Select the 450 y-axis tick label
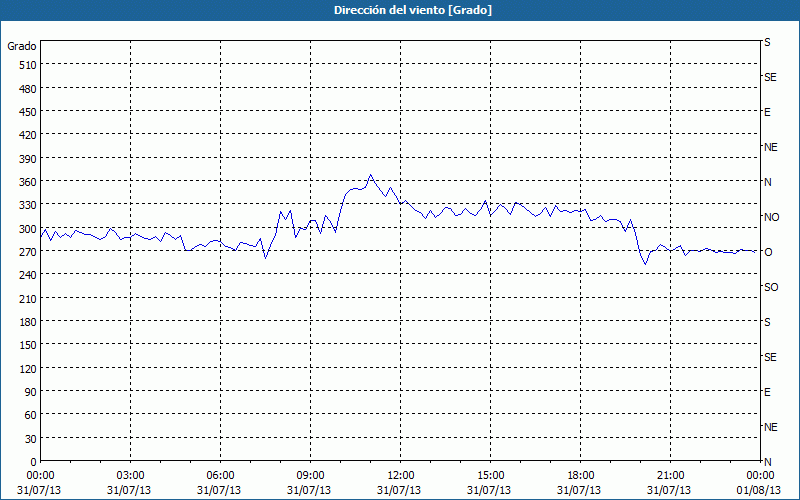The image size is (800, 500). (x=28, y=112)
